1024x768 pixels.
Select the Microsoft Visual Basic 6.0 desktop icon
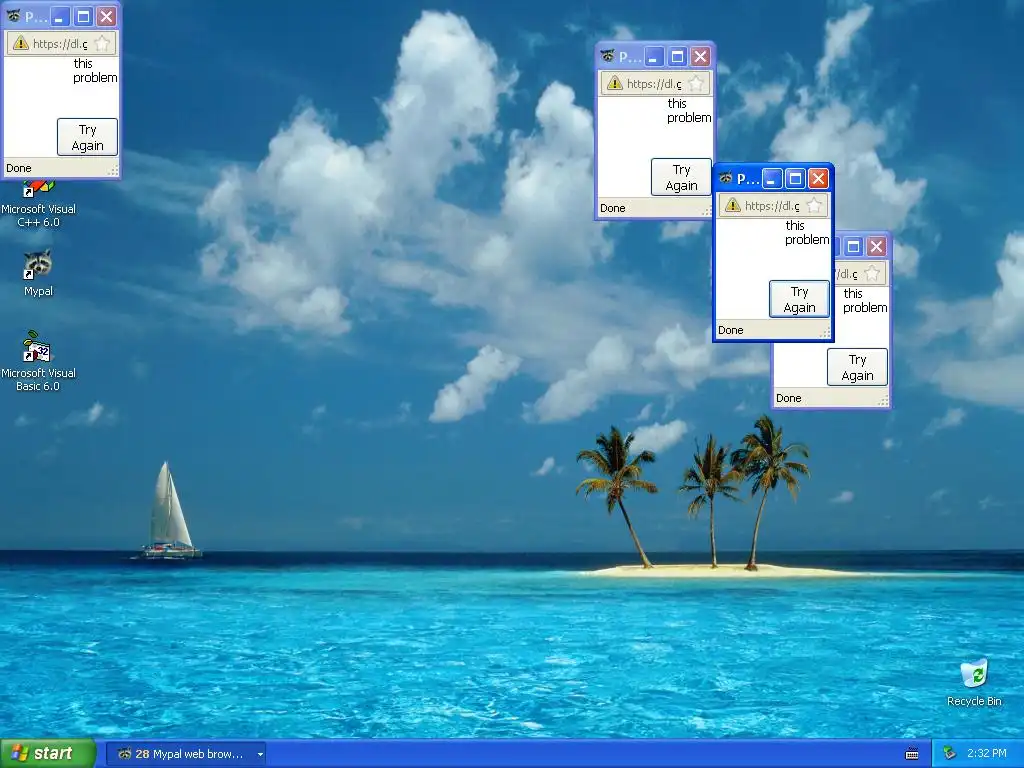(38, 361)
